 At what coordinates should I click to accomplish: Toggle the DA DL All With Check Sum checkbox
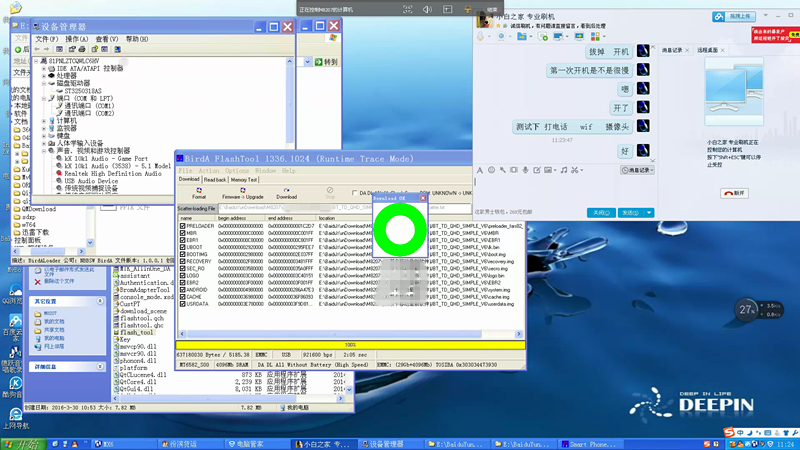(355, 193)
